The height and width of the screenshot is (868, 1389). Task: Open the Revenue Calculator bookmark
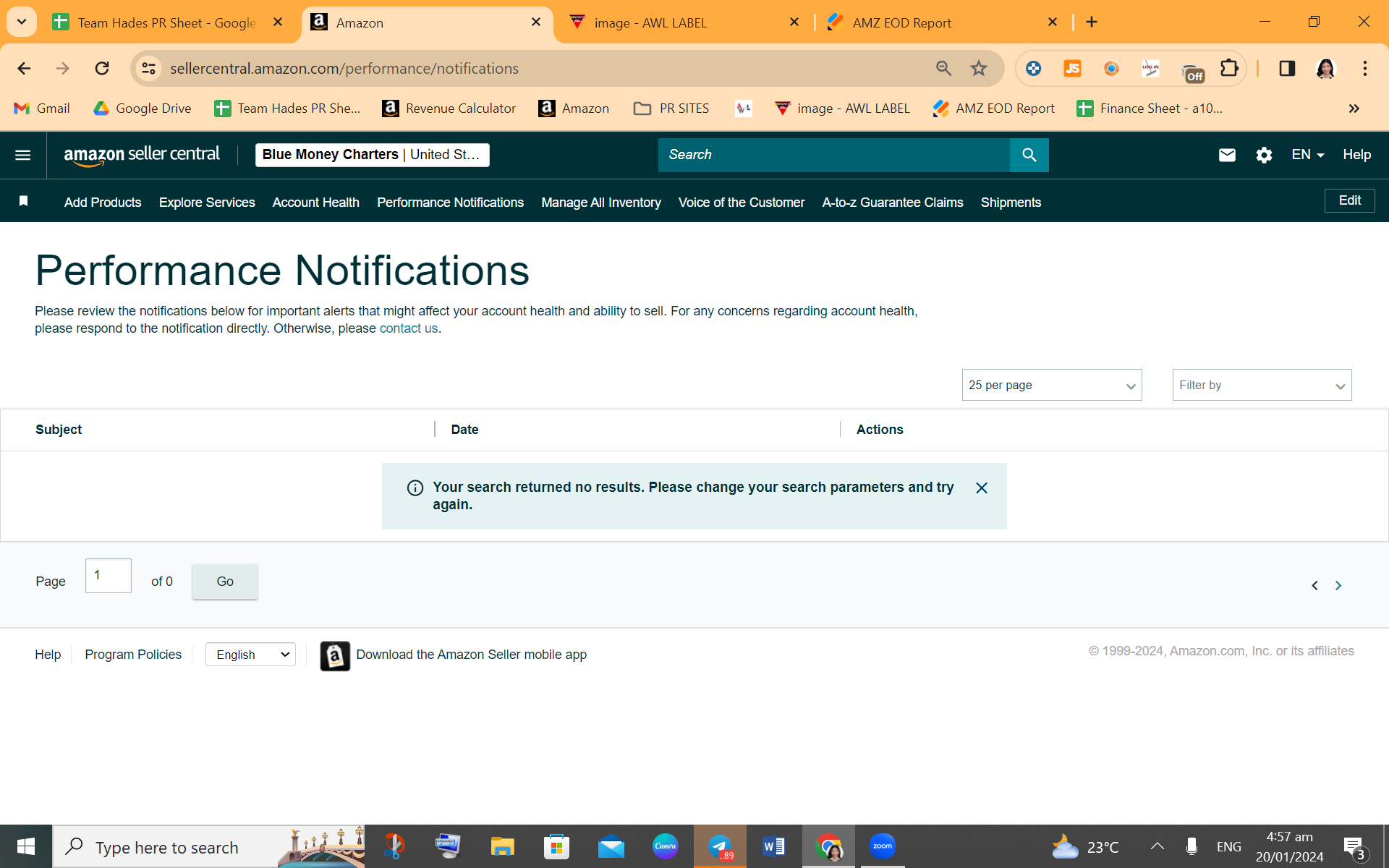click(449, 109)
